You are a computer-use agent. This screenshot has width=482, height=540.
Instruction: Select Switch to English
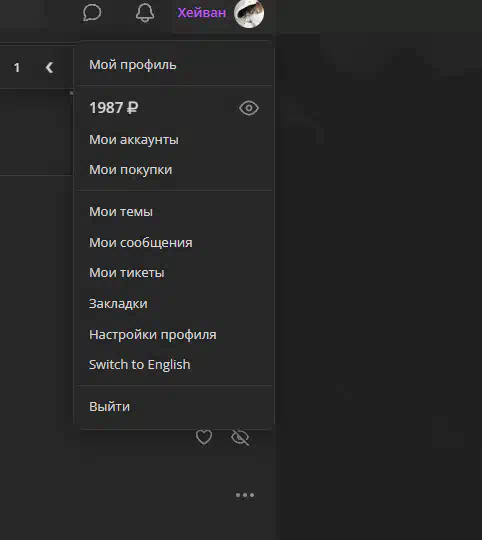pyautogui.click(x=139, y=365)
